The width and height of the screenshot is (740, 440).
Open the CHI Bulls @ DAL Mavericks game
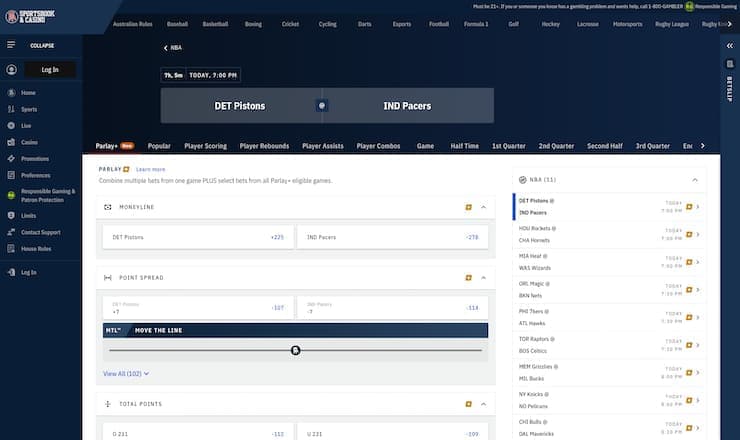(609, 428)
